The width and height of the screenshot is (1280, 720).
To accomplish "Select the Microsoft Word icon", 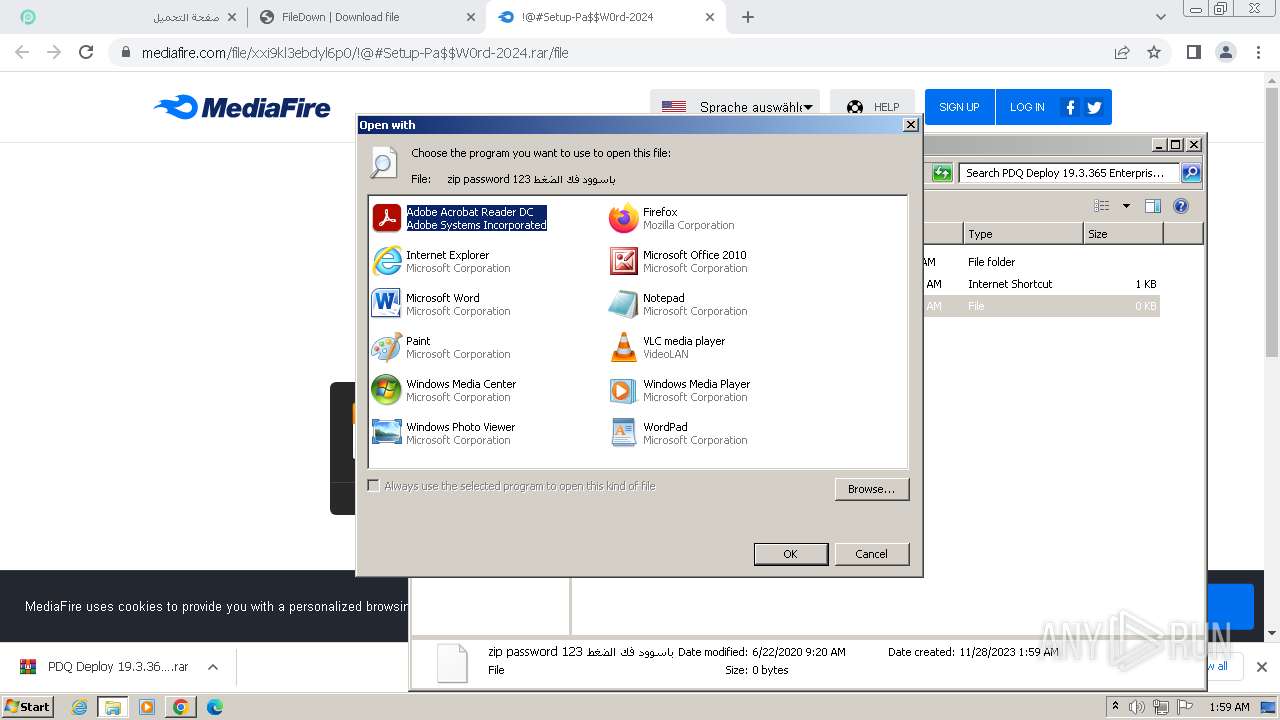I will pos(386,304).
